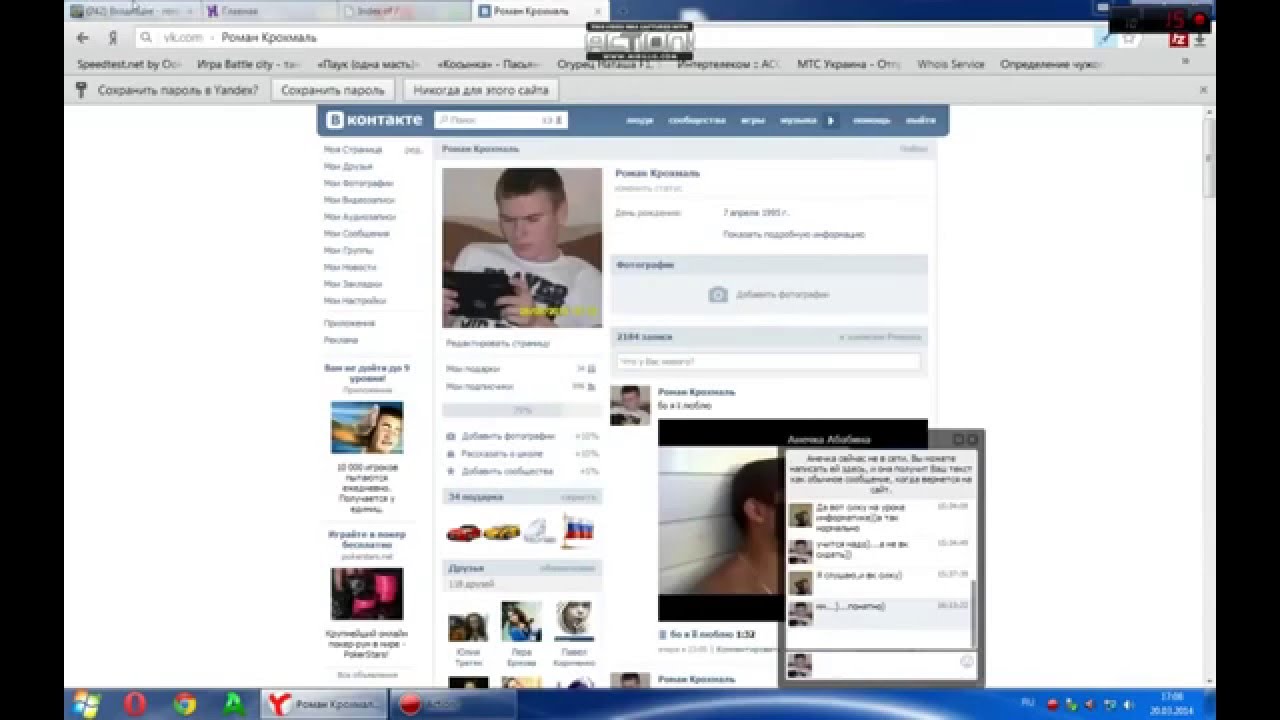Open friend Павел's avatar thumbnail
Screen dimensions: 1280x720
click(574, 621)
